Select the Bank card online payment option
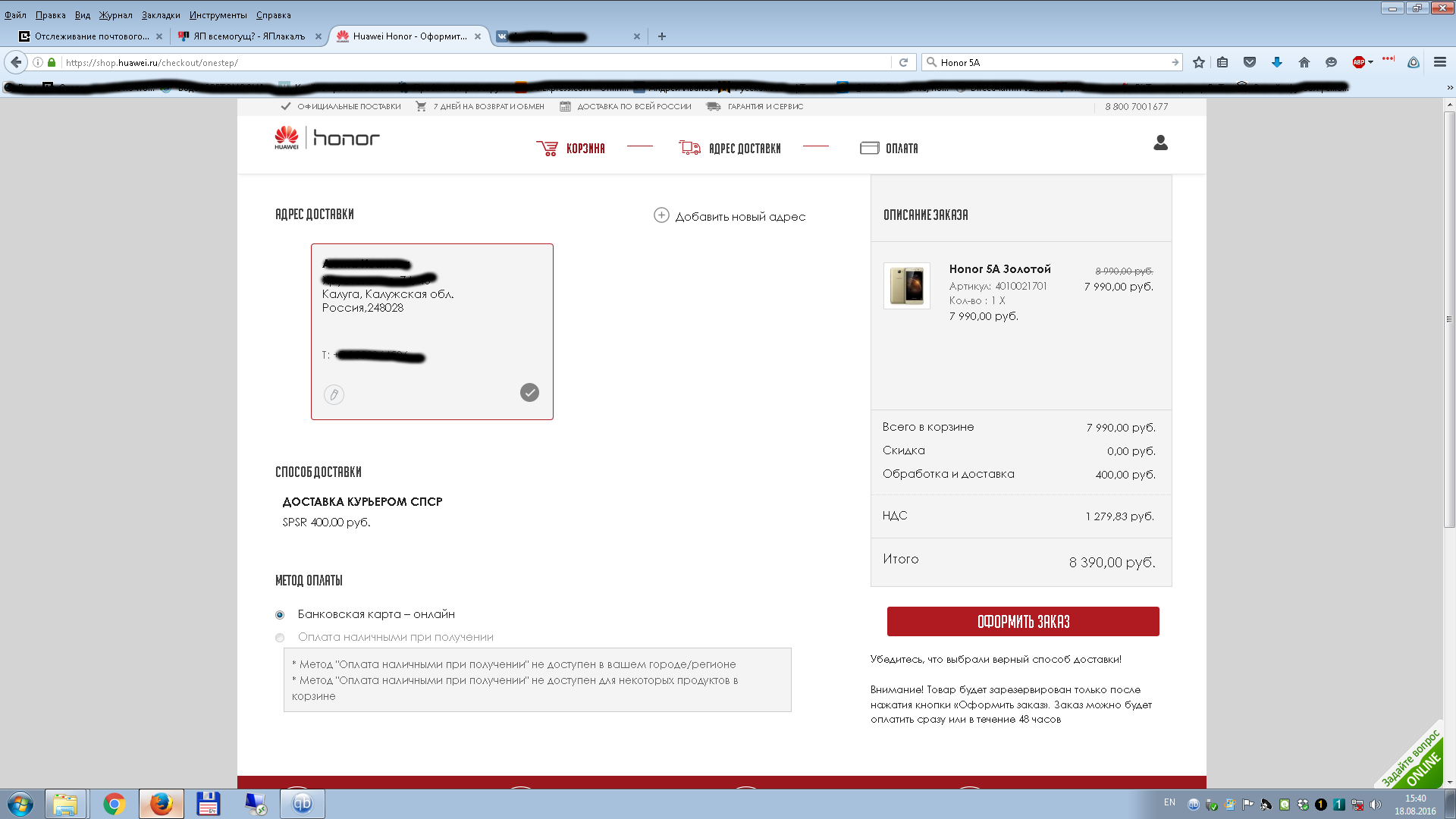The height and width of the screenshot is (819, 1456). [280, 615]
